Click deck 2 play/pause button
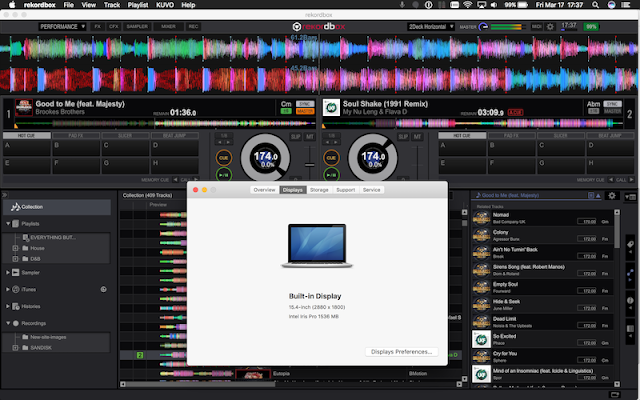This screenshot has height=400, width=640. pyautogui.click(x=331, y=175)
